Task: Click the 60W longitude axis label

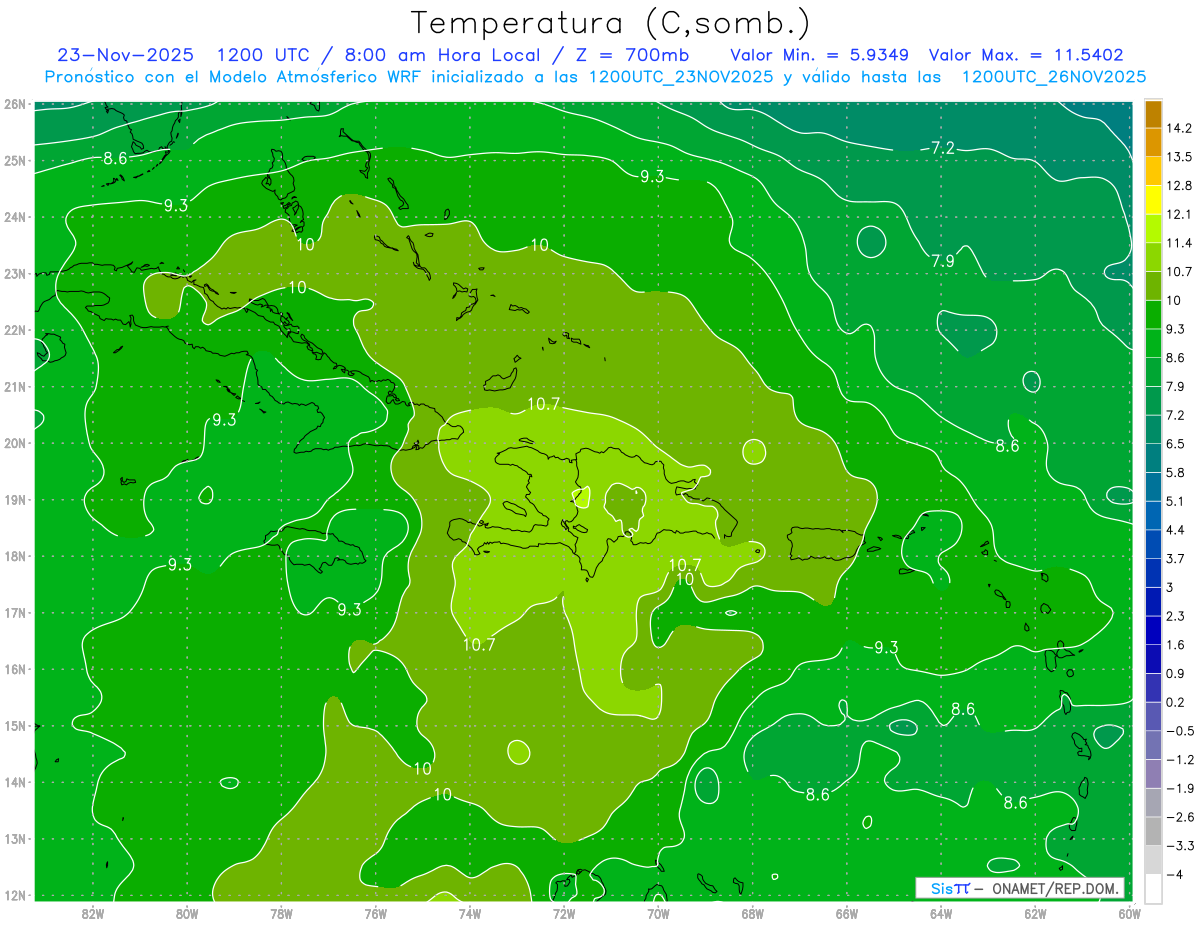Action: (1129, 913)
